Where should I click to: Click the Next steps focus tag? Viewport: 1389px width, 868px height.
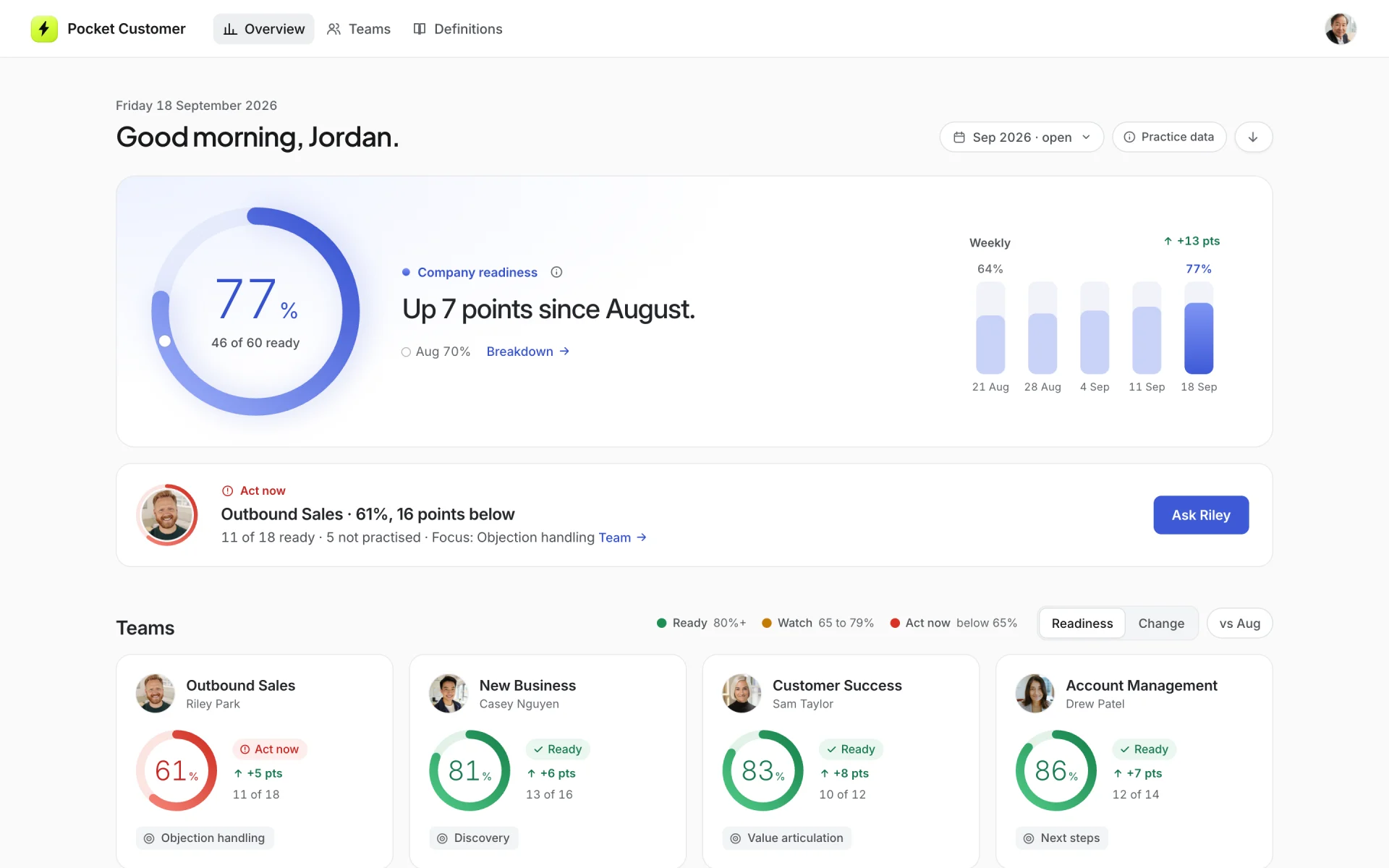click(x=1061, y=838)
